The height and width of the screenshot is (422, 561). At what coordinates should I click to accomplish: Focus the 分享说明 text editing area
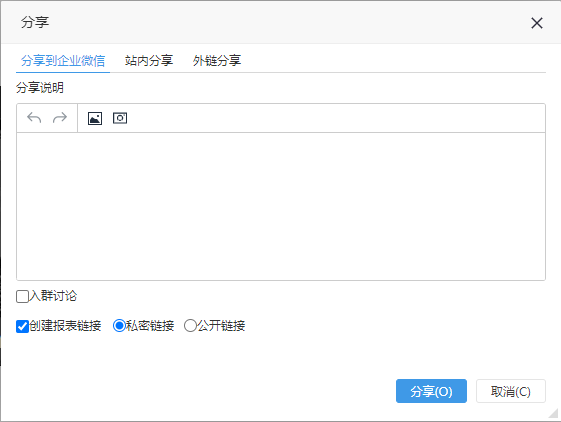[x=281, y=207]
